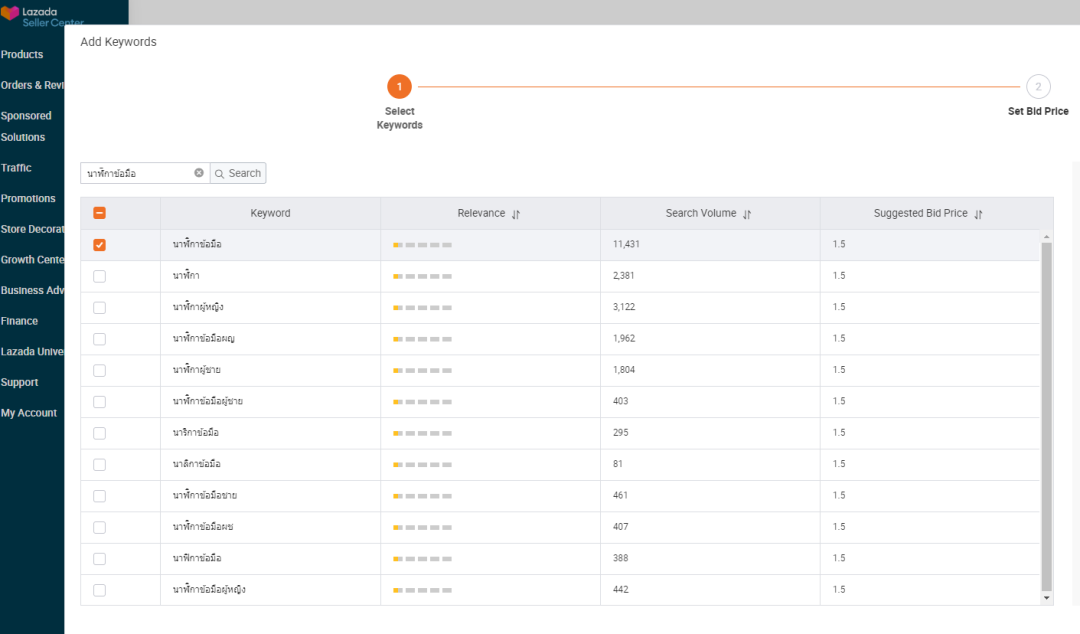Sort by Relevance using its sort arrows
1080x634 pixels.
tap(516, 214)
